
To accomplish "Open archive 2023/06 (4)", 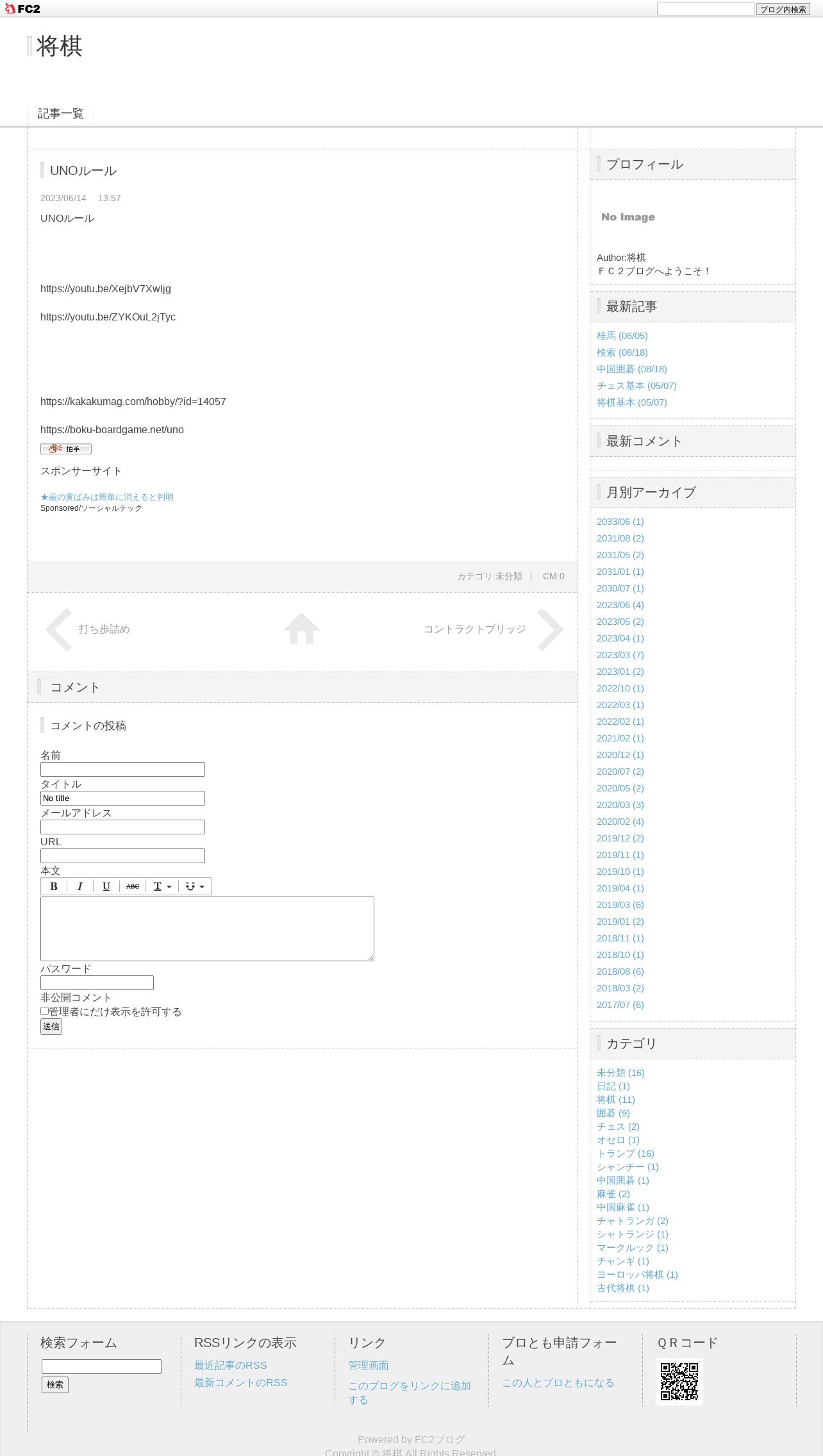I will click(620, 605).
